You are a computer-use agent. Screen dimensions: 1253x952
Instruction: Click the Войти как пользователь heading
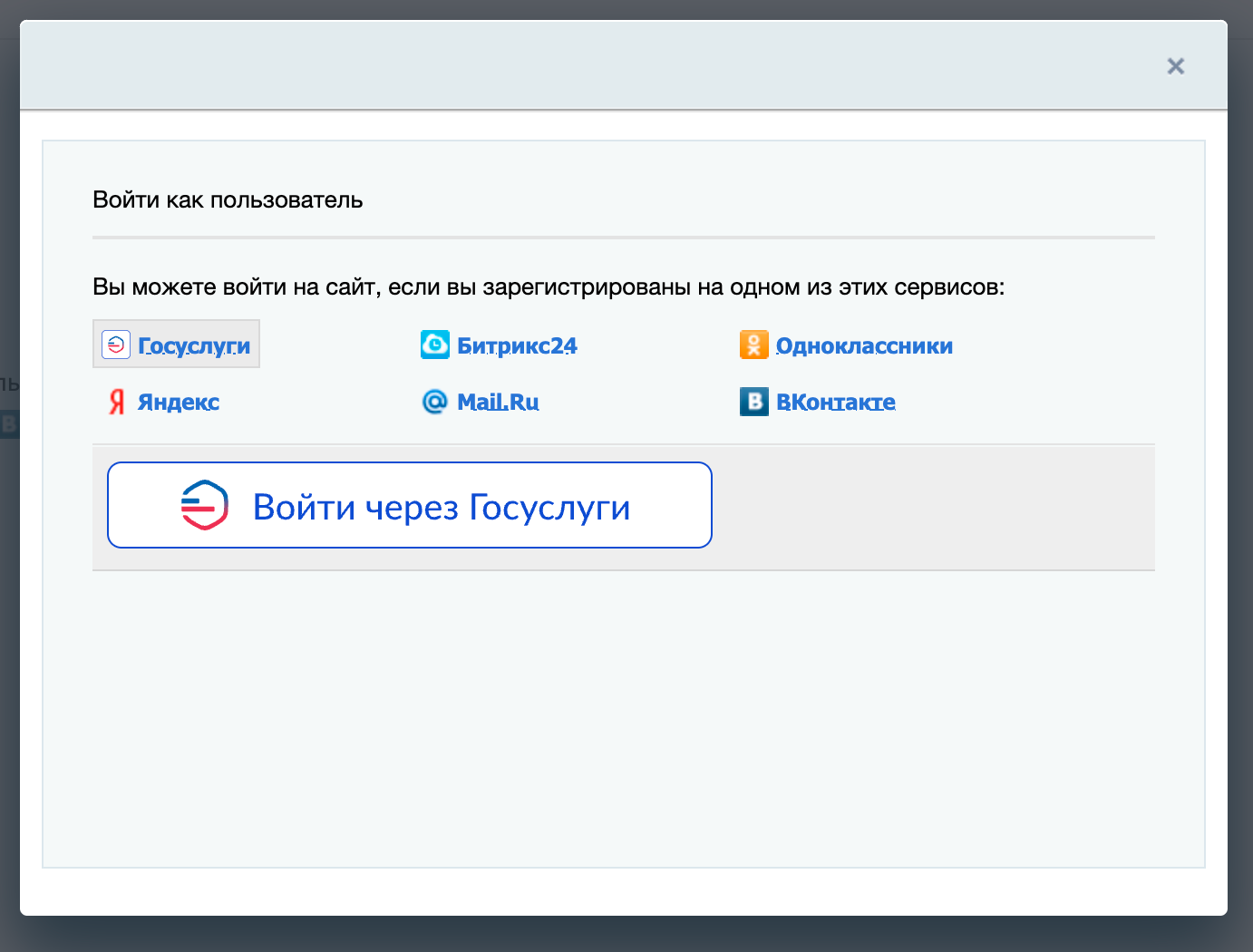[228, 199]
